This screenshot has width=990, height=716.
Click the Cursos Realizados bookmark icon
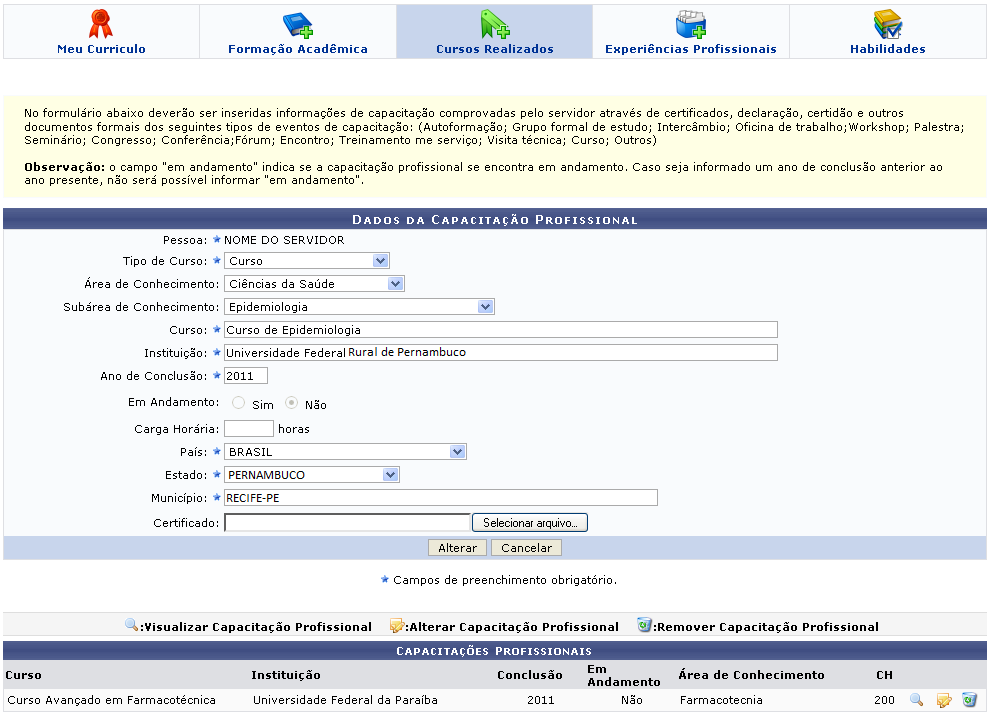pyautogui.click(x=494, y=24)
